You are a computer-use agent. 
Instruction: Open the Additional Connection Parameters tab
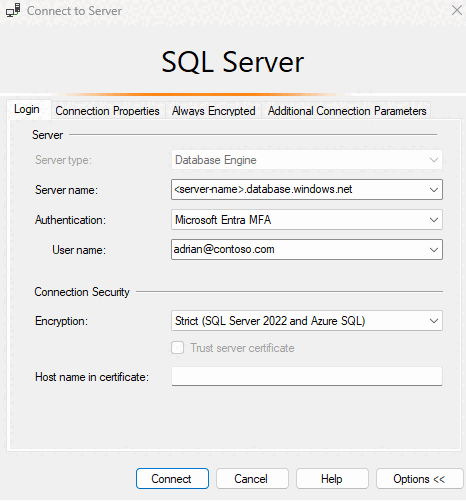(x=347, y=111)
